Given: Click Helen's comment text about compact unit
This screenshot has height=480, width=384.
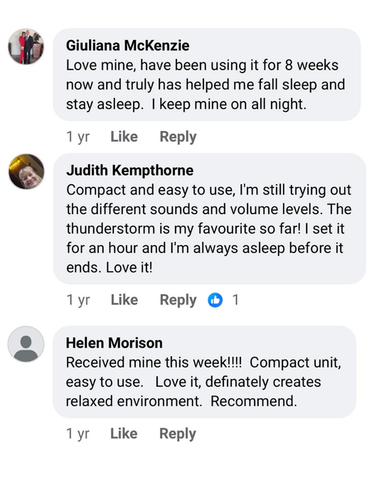Looking at the screenshot, I should point(203,382).
